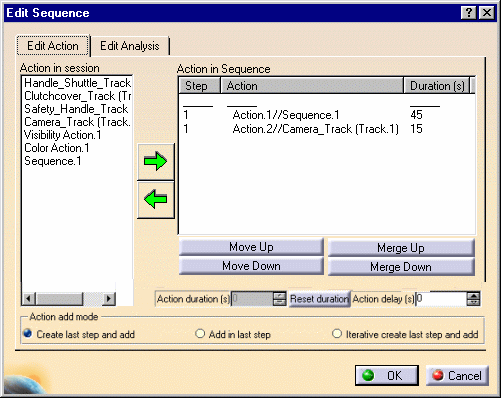Screen dimensions: 501x398
Task: Click the Duration (s) column header
Action: click(437, 86)
